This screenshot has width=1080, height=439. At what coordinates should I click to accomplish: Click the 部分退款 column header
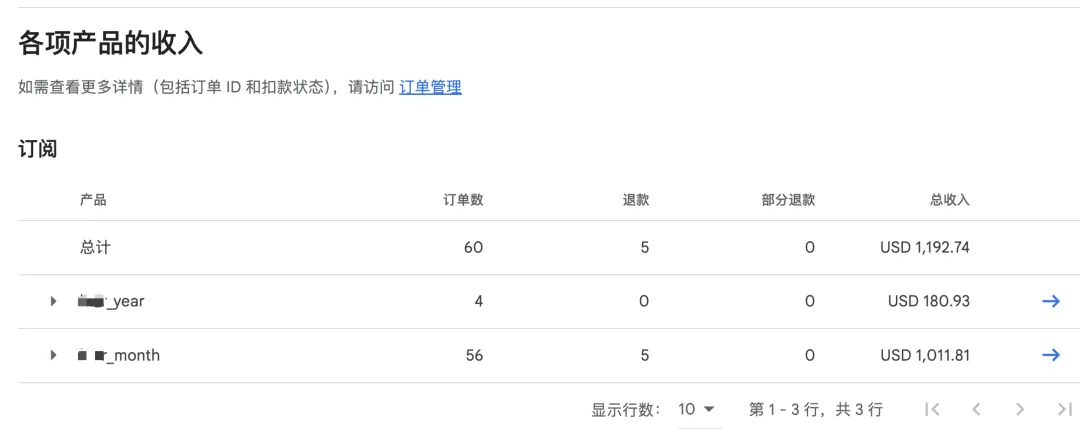tap(788, 200)
